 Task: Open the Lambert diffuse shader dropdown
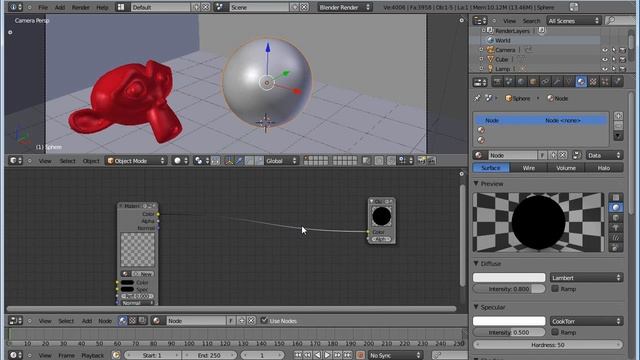point(586,278)
